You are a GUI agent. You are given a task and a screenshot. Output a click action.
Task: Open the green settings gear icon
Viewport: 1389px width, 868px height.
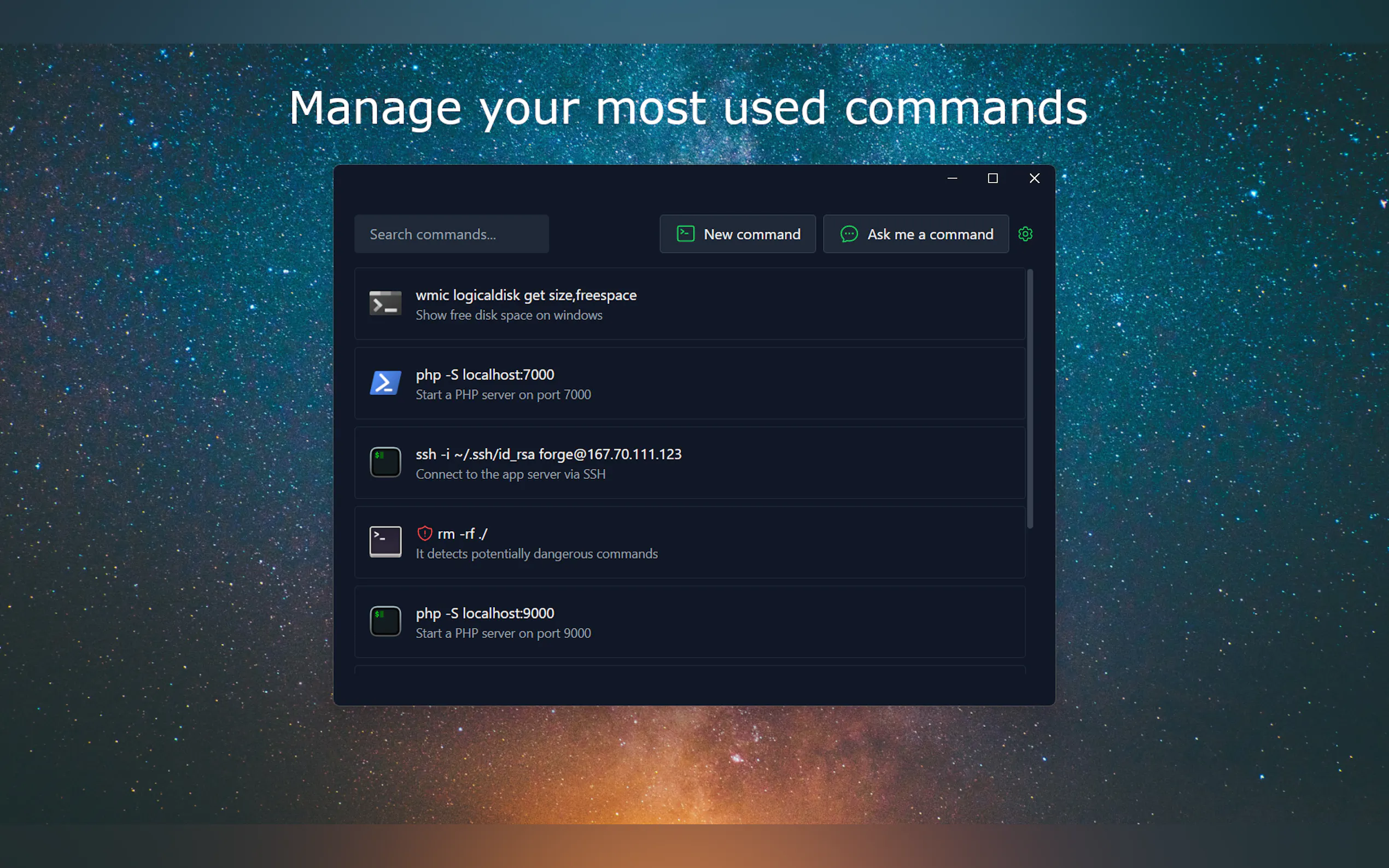coord(1025,234)
